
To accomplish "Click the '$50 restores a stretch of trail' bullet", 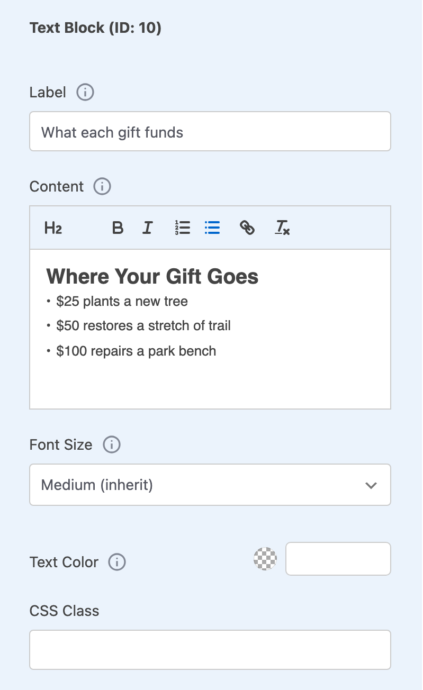I will coord(143,326).
